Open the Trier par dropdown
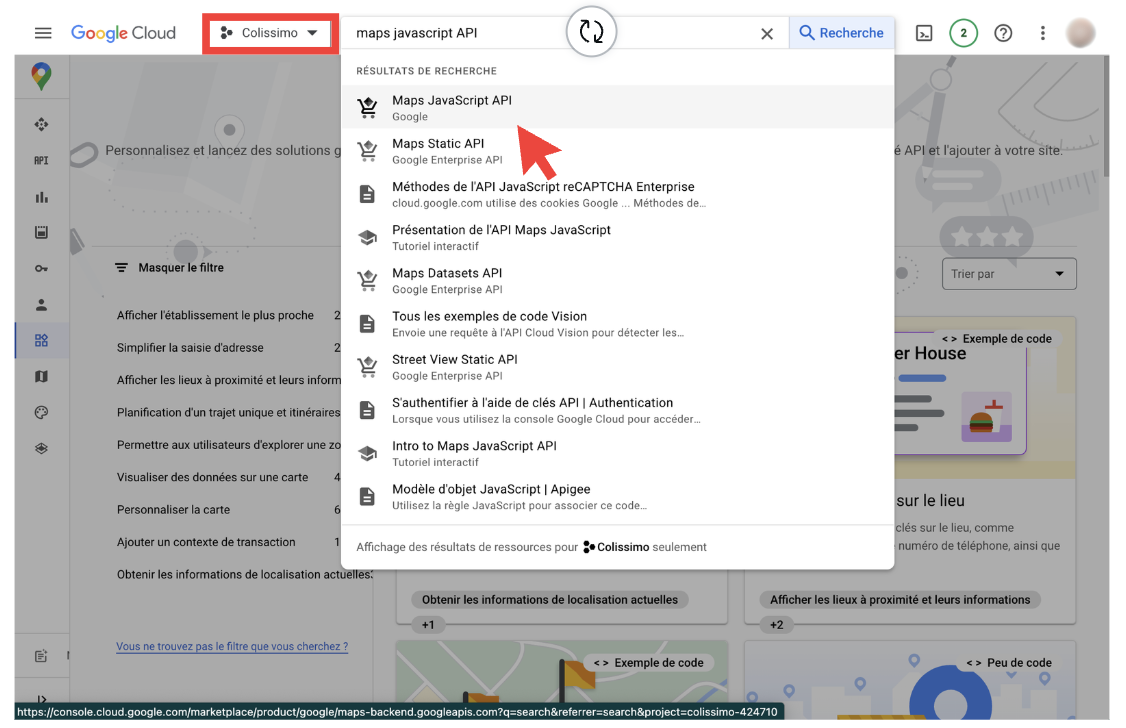The image size is (1126, 728). coord(1009,274)
